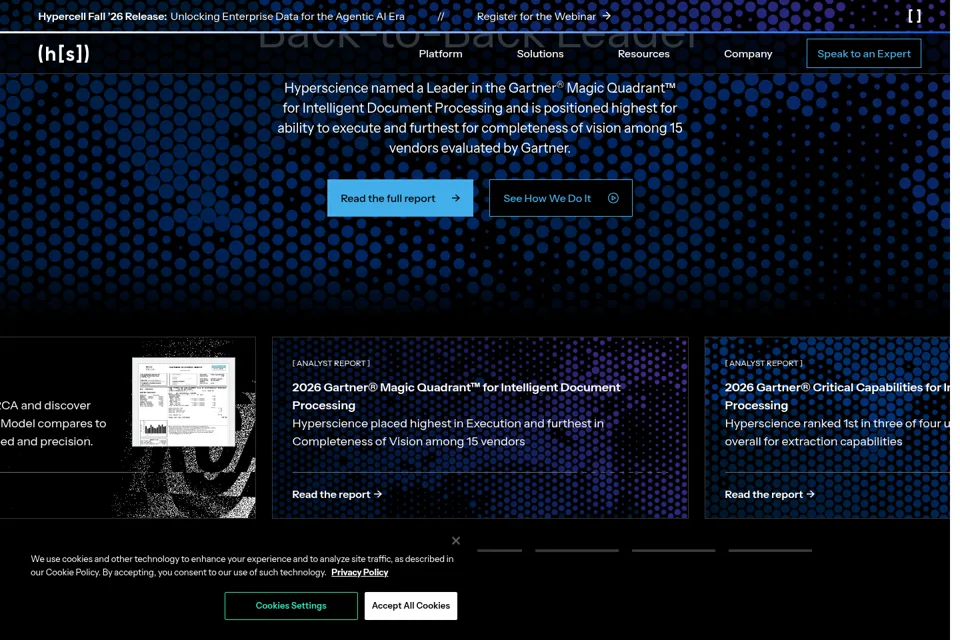The image size is (960, 640).
Task: Select the second carousel indicator bar
Action: [577, 551]
